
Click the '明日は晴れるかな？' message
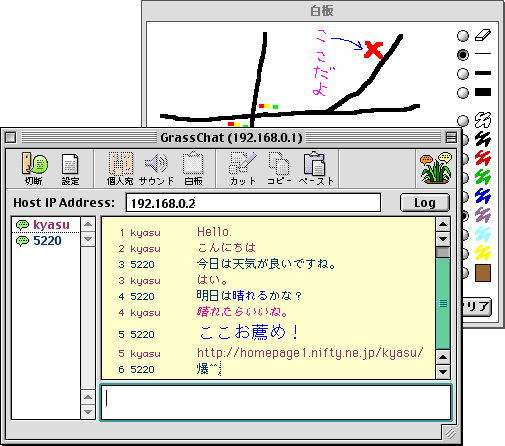tap(249, 295)
